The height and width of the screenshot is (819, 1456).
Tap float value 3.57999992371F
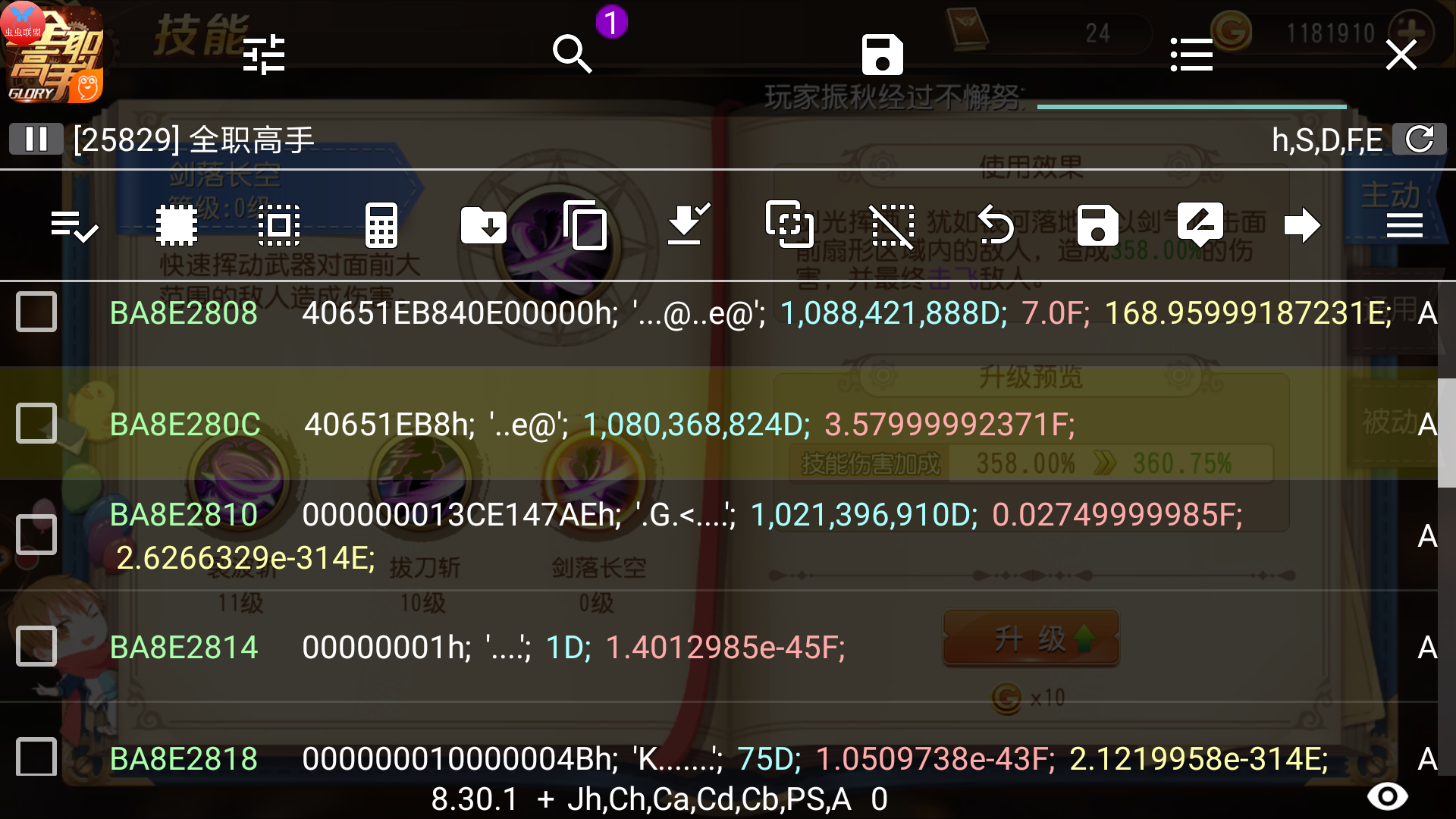949,425
